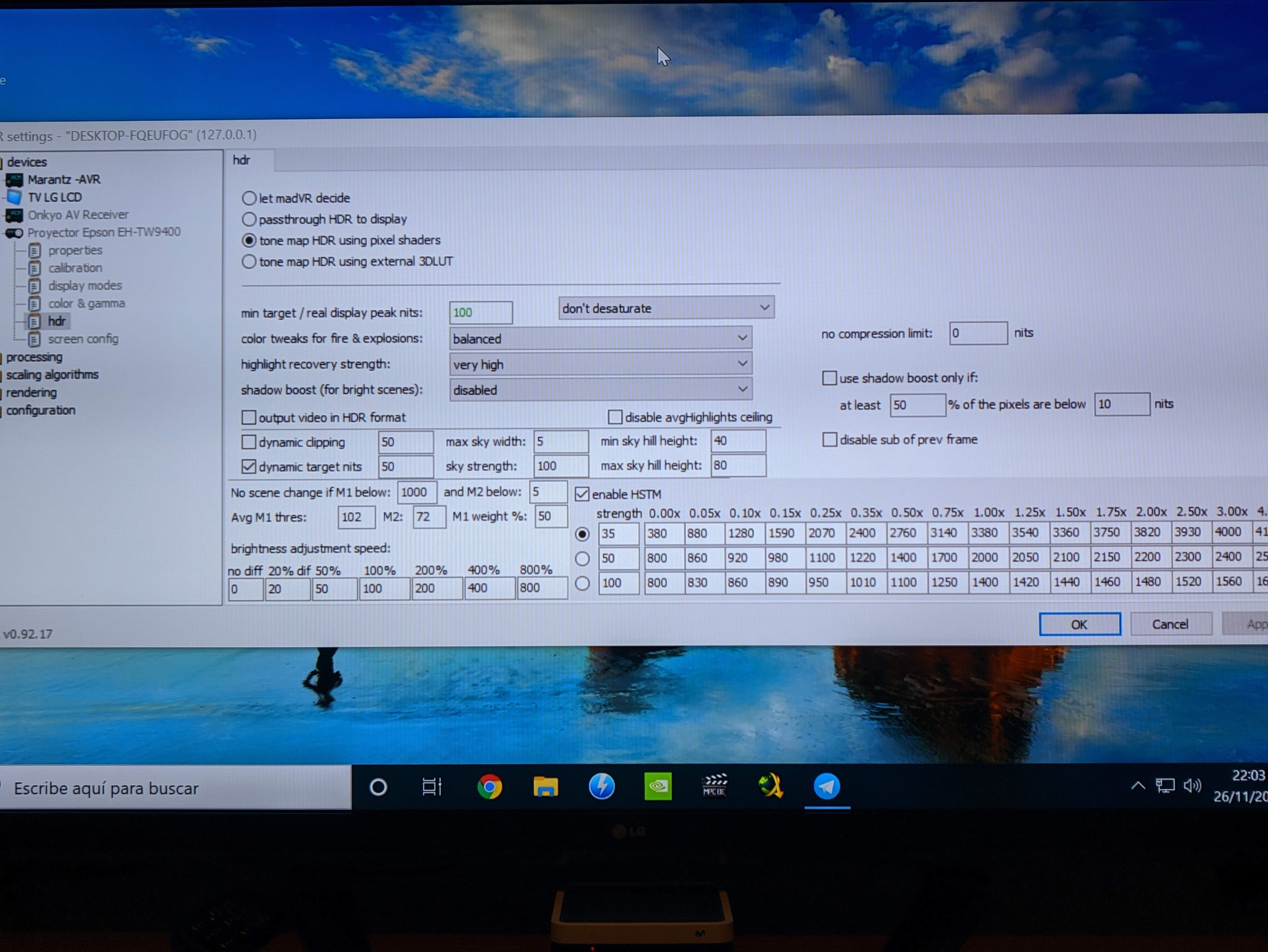Open 'display modes' settings page
The image size is (1268, 952).
click(x=85, y=285)
